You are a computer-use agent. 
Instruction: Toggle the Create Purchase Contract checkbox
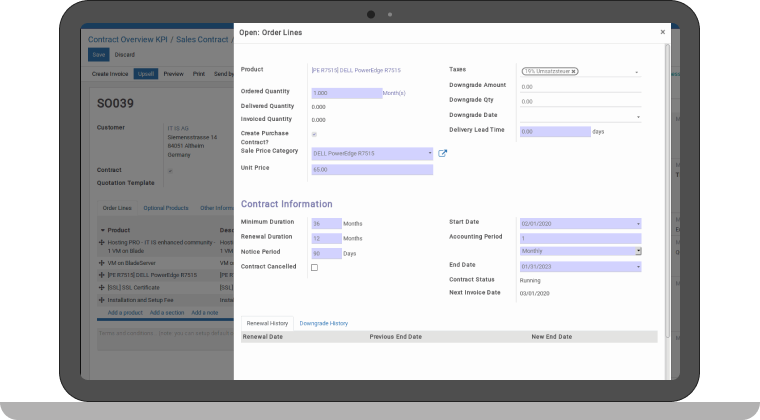click(314, 133)
